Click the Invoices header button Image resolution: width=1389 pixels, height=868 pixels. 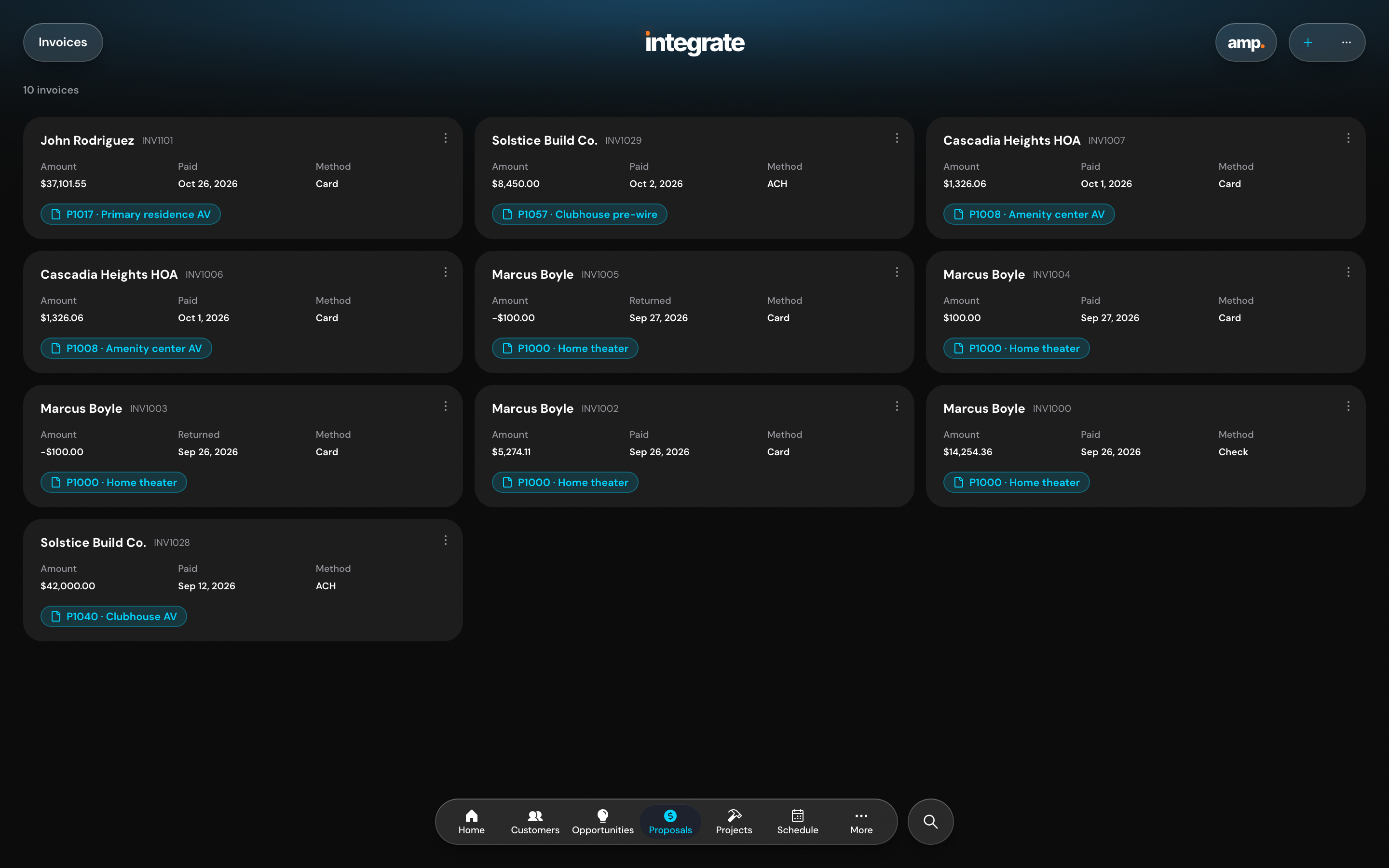63,42
